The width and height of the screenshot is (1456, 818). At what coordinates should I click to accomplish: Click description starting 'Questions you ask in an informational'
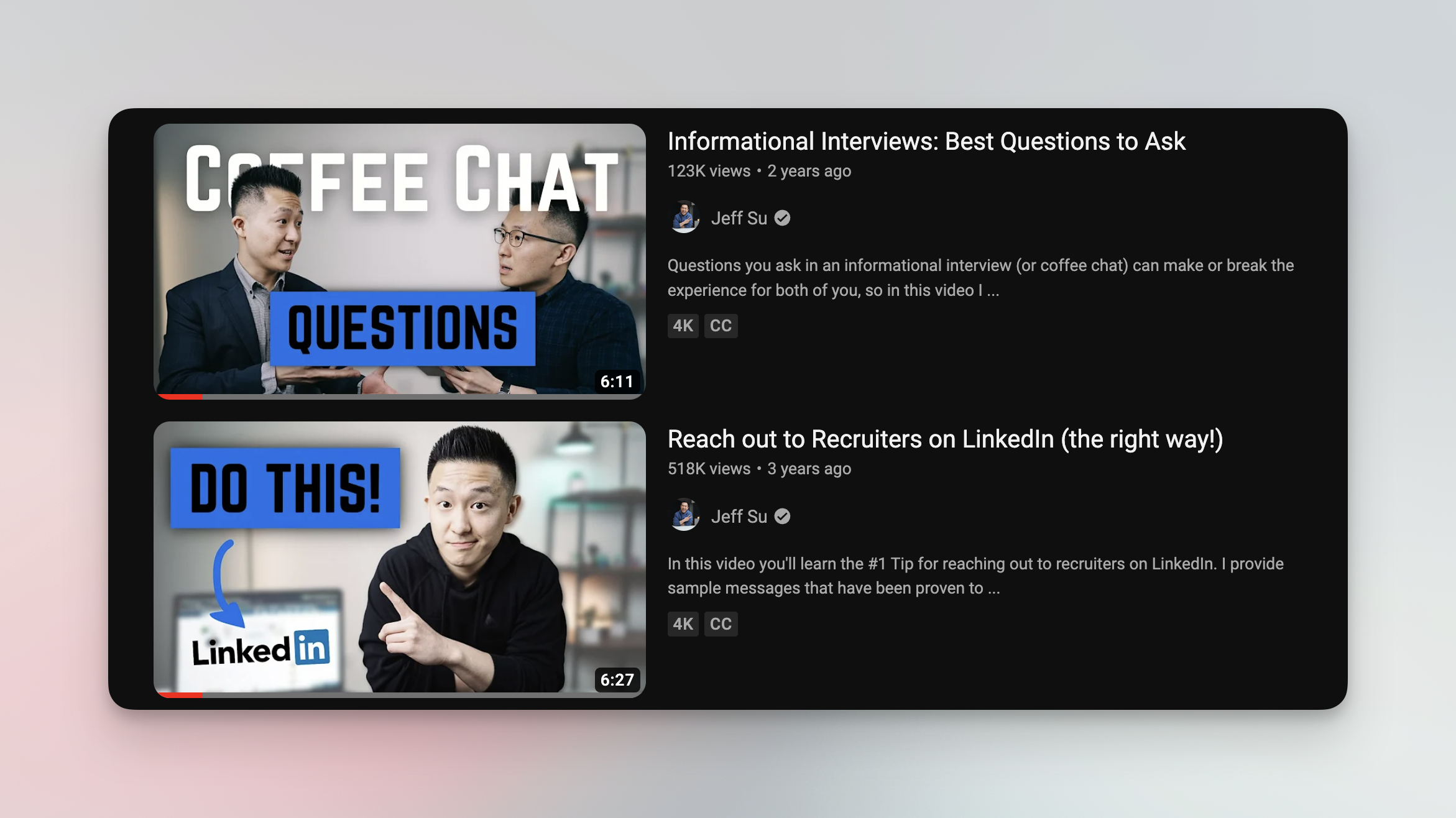coord(980,278)
